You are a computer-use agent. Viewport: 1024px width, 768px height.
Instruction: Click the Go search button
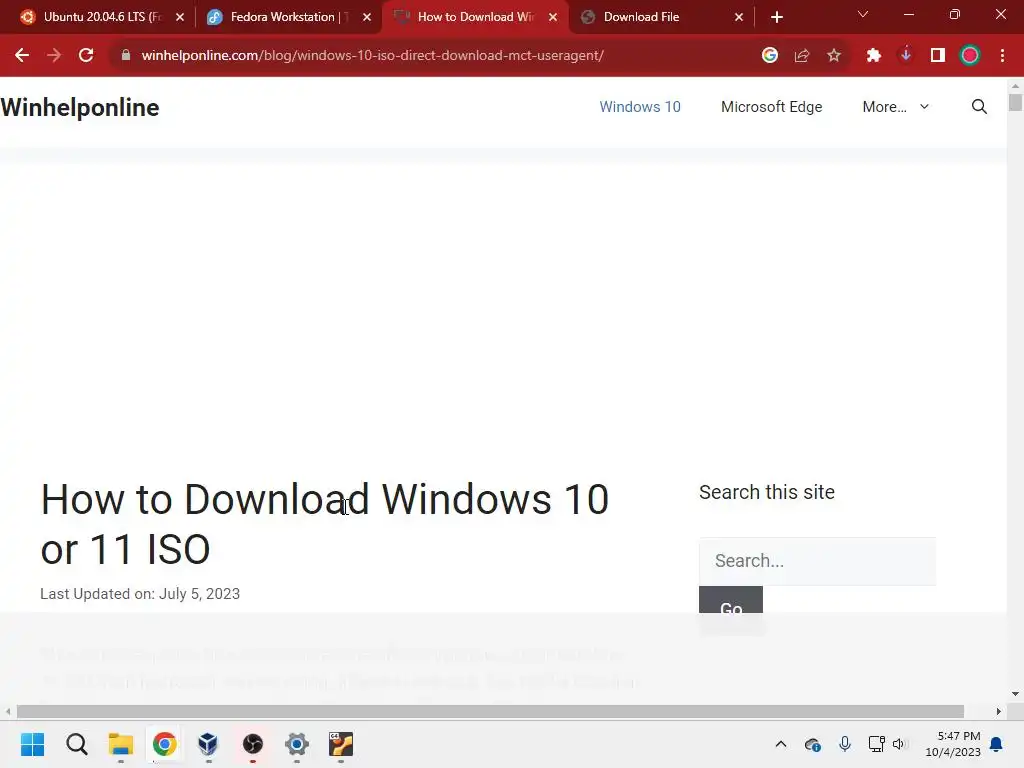click(731, 600)
